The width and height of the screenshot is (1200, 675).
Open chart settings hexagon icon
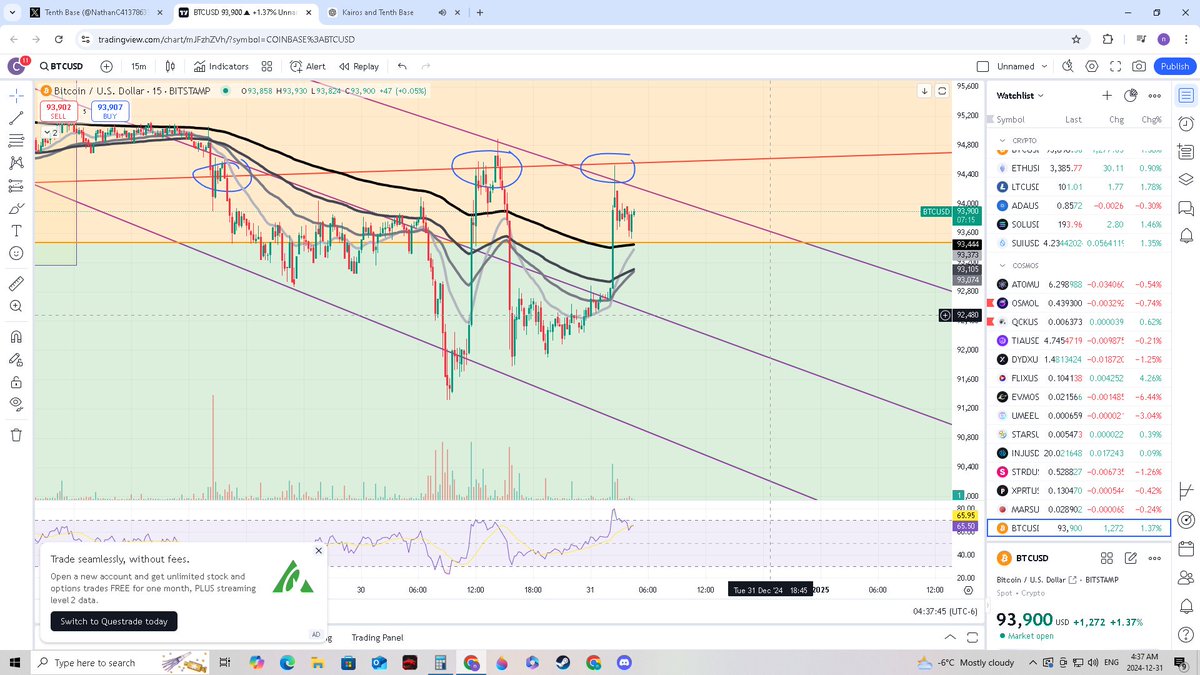pyautogui.click(x=1092, y=66)
